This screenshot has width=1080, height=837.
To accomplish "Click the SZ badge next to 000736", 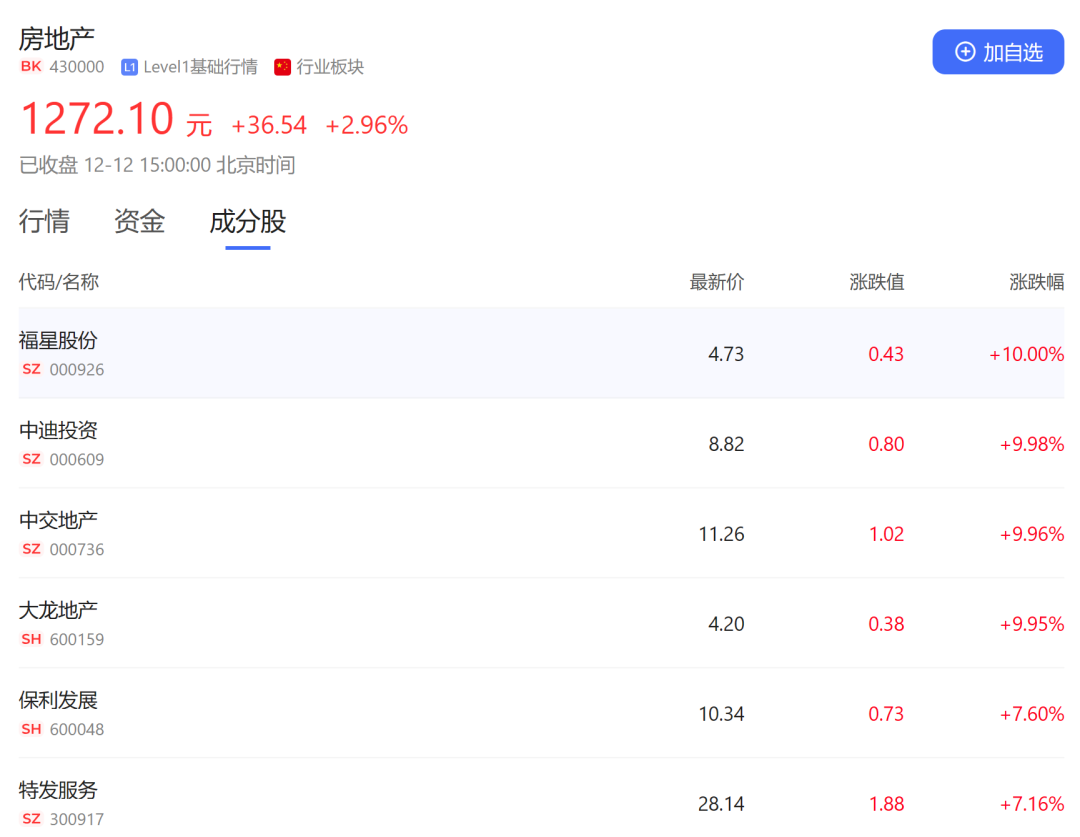I will tap(31, 549).
